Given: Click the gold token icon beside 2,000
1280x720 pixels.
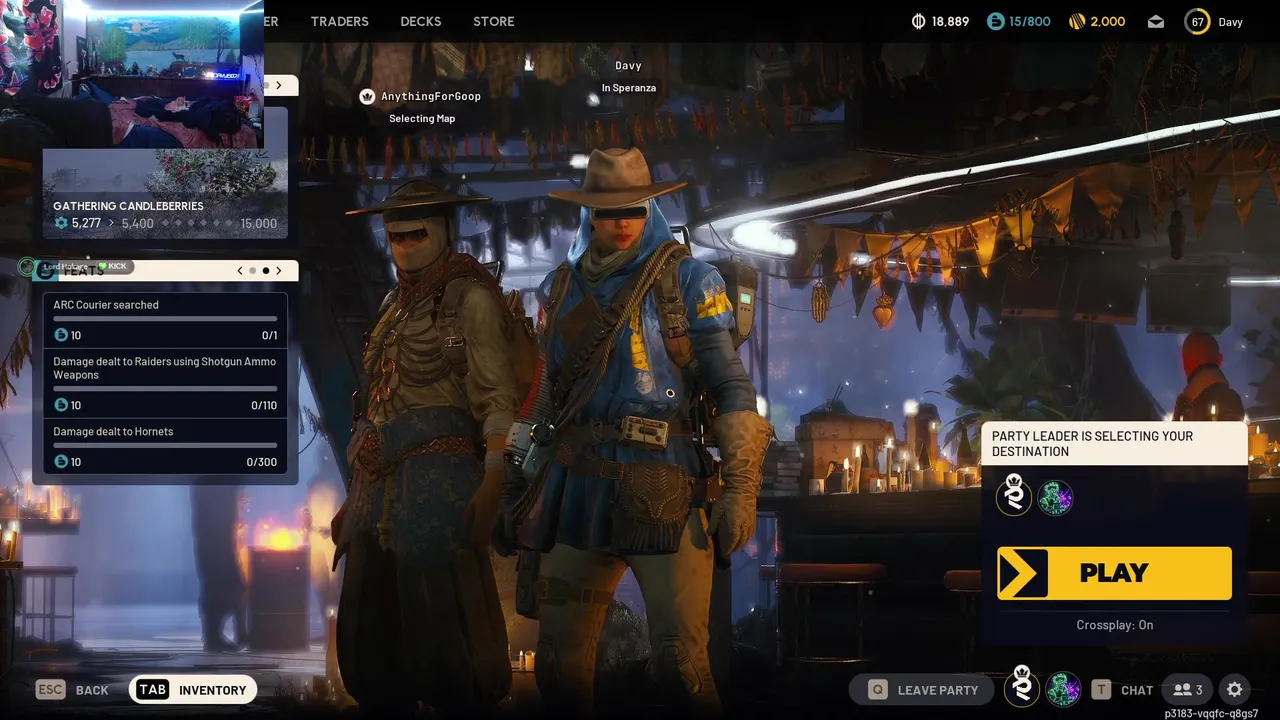Looking at the screenshot, I should coord(1077,21).
